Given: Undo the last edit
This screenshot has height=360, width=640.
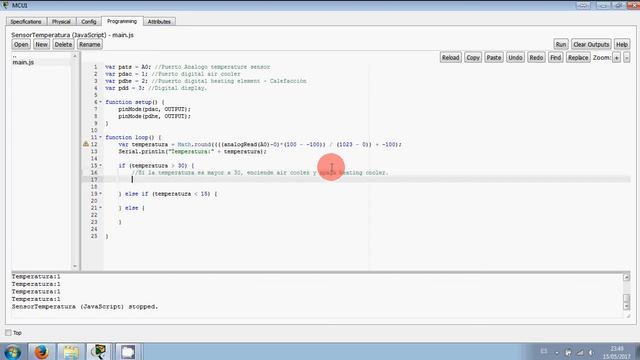Looking at the screenshot, I should pos(516,58).
